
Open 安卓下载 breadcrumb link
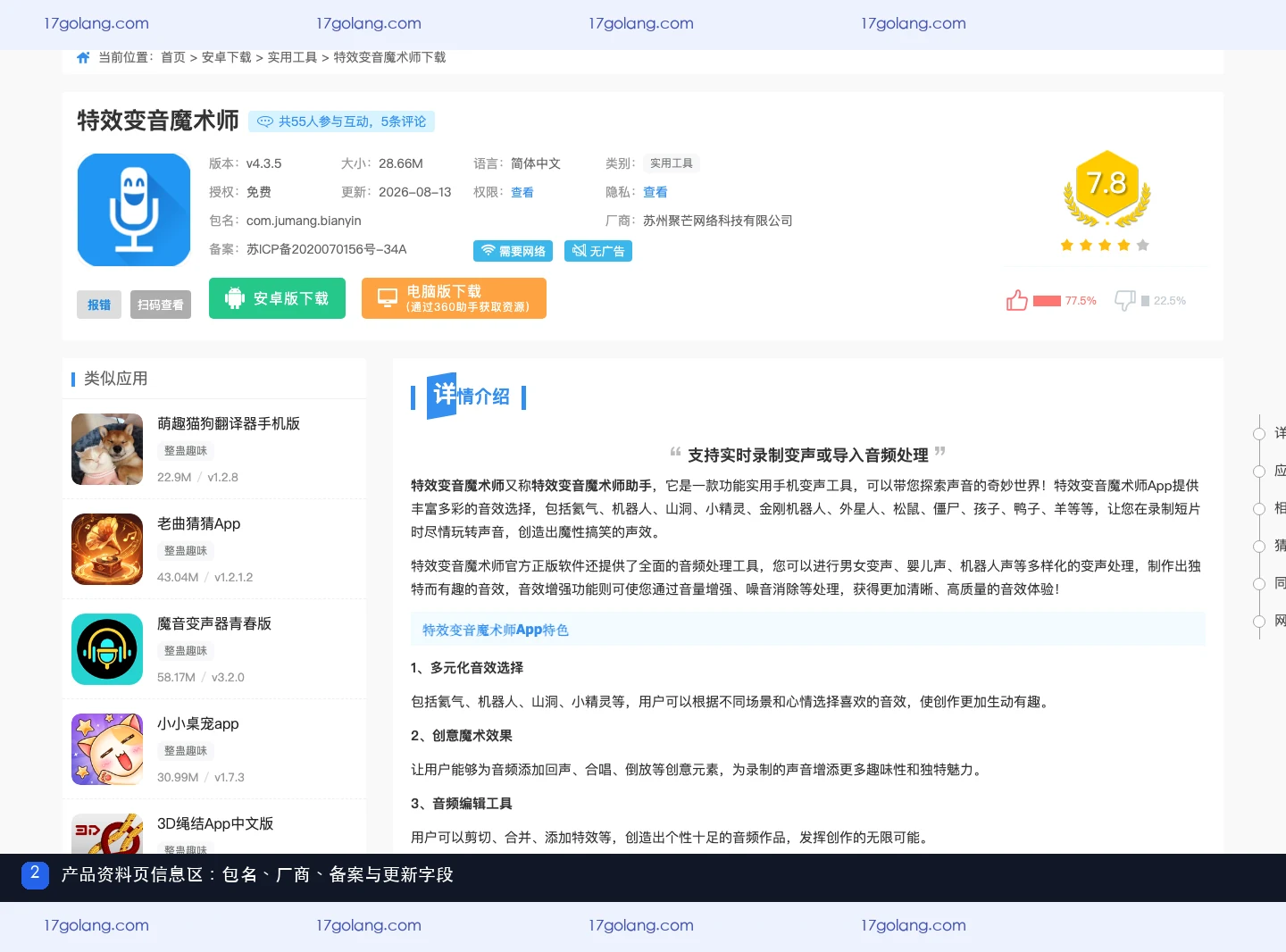click(x=227, y=57)
